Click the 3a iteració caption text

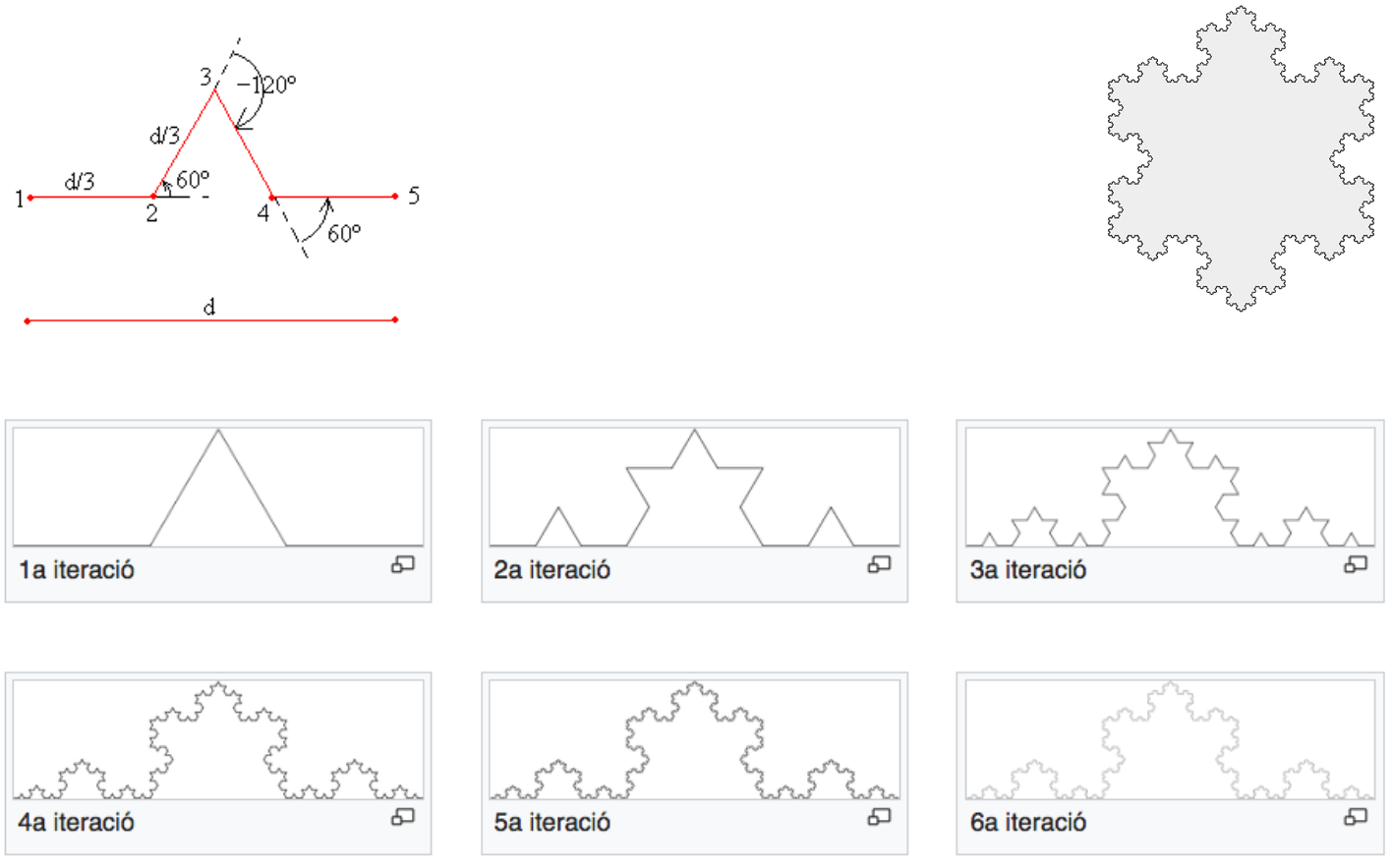pyautogui.click(x=1028, y=570)
